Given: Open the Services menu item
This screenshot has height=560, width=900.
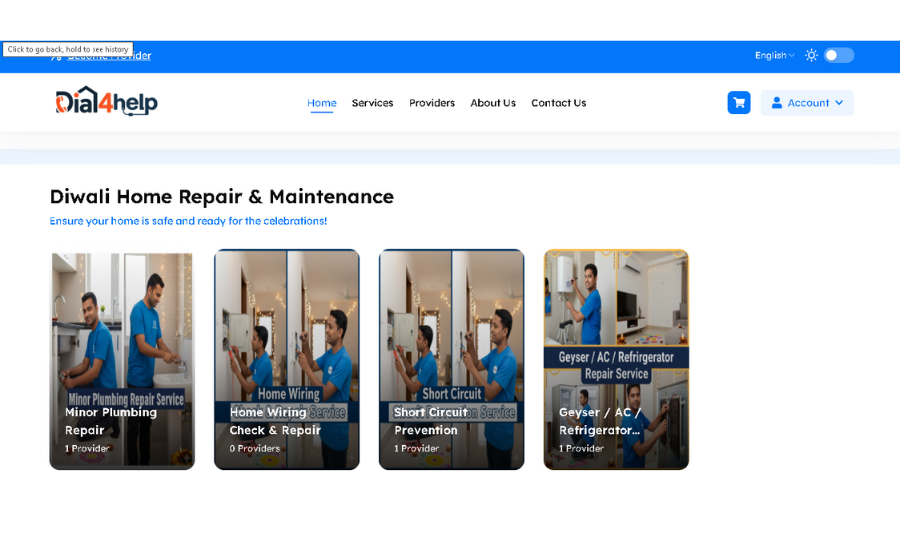Looking at the screenshot, I should point(373,103).
